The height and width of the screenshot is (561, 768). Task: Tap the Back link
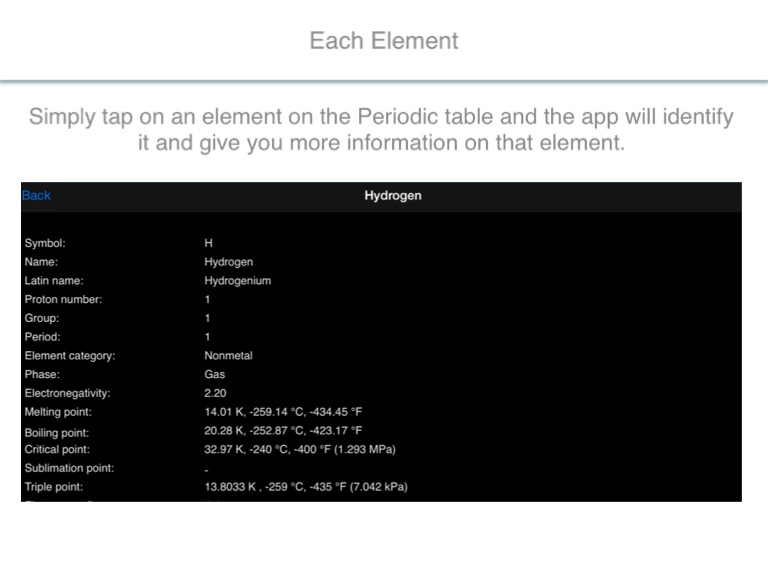[36, 196]
